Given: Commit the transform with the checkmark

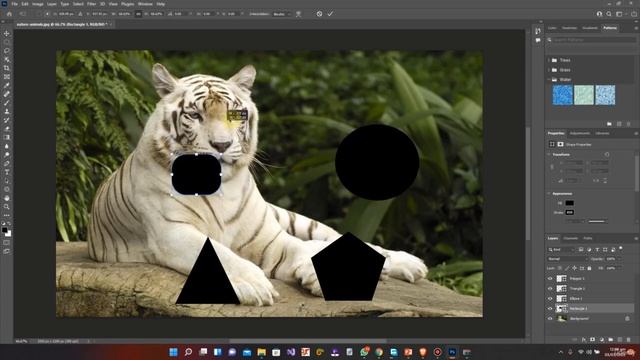Looking at the screenshot, I should pyautogui.click(x=330, y=14).
